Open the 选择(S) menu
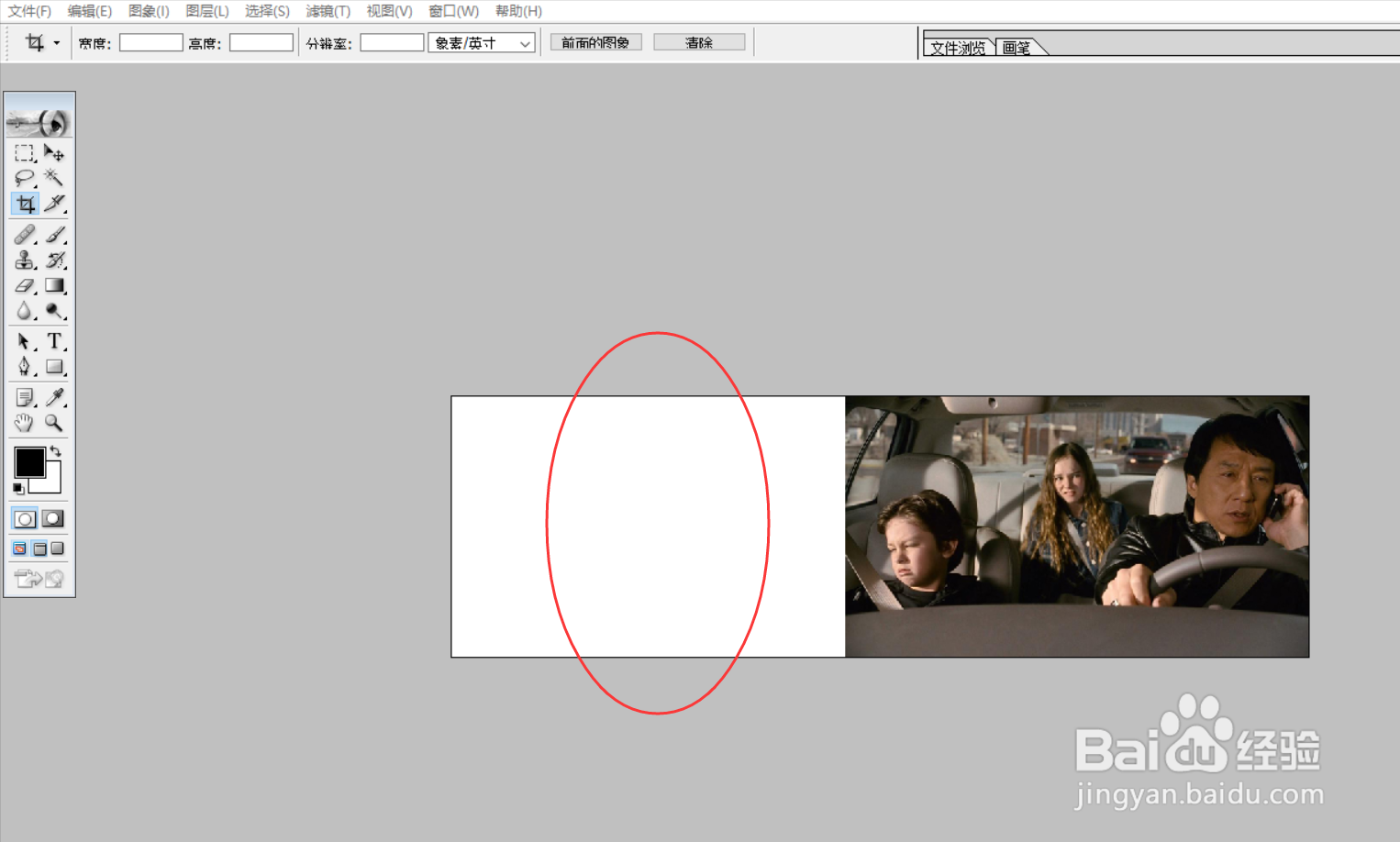The width and height of the screenshot is (1400, 842). click(x=267, y=11)
